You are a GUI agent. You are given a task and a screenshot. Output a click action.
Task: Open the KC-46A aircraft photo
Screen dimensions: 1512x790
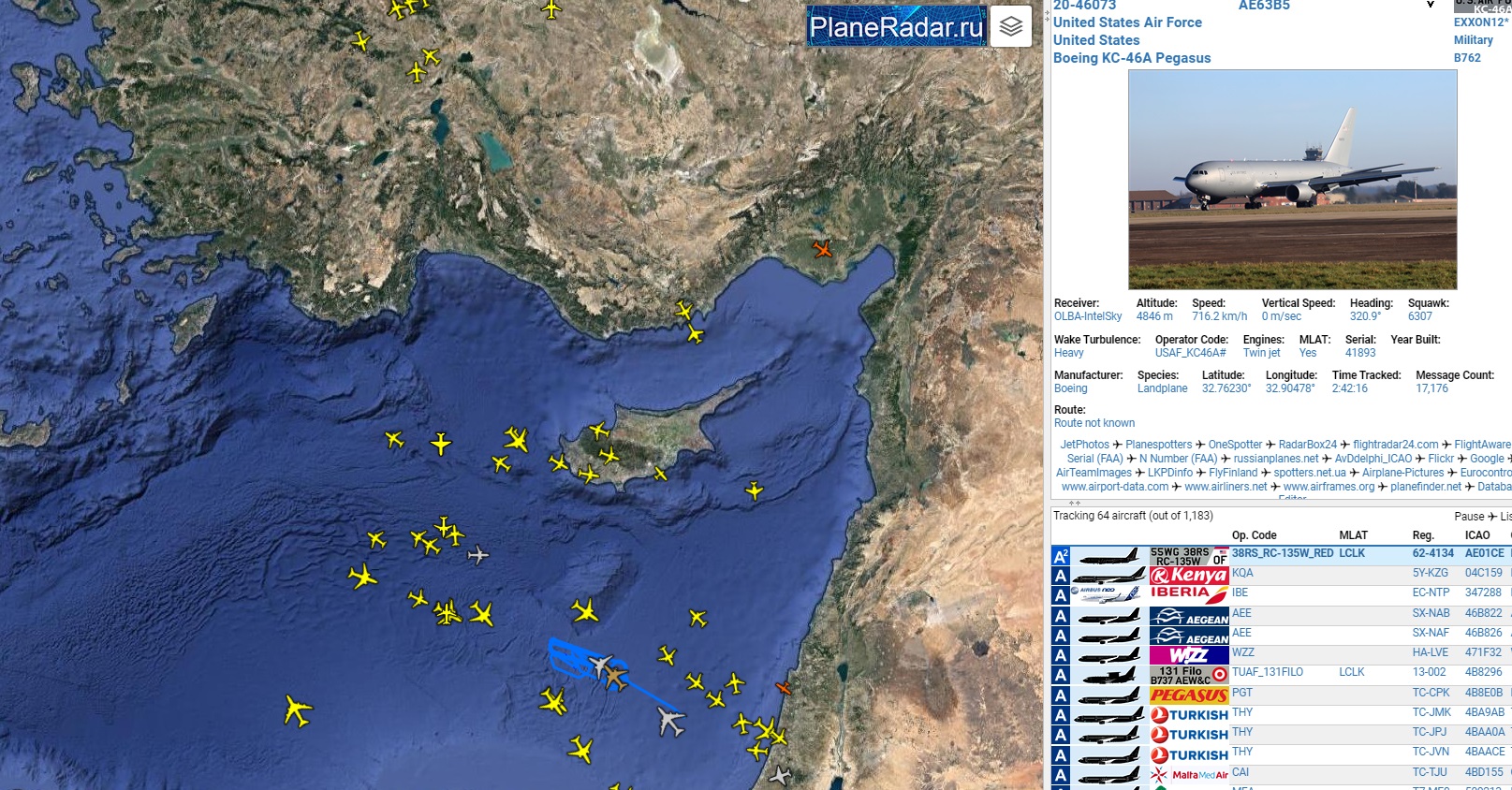[x=1292, y=180]
